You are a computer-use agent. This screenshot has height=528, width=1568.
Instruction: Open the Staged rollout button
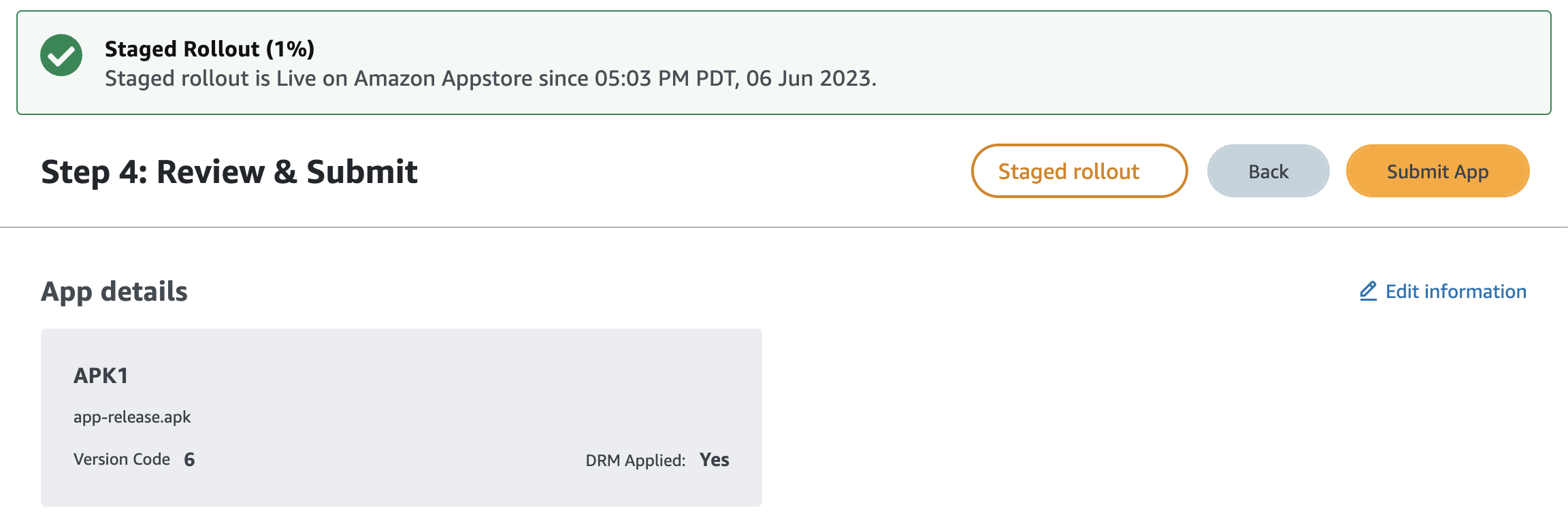1079,171
